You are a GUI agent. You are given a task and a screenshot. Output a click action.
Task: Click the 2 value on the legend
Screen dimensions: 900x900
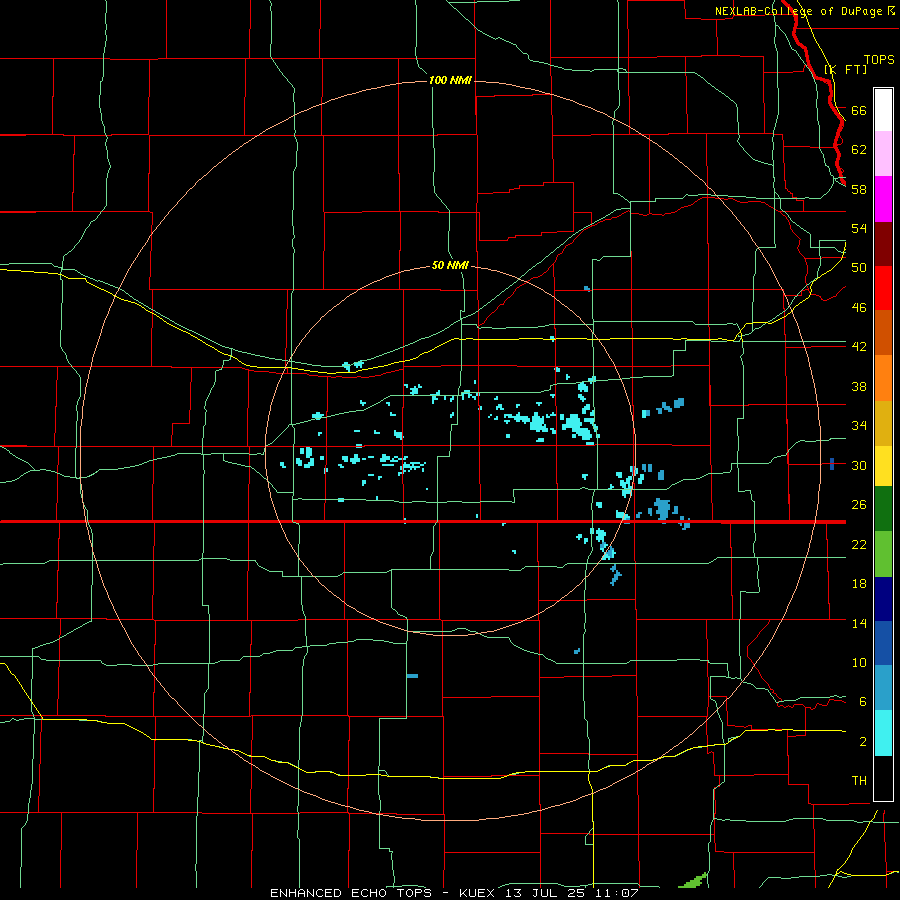pyautogui.click(x=862, y=741)
